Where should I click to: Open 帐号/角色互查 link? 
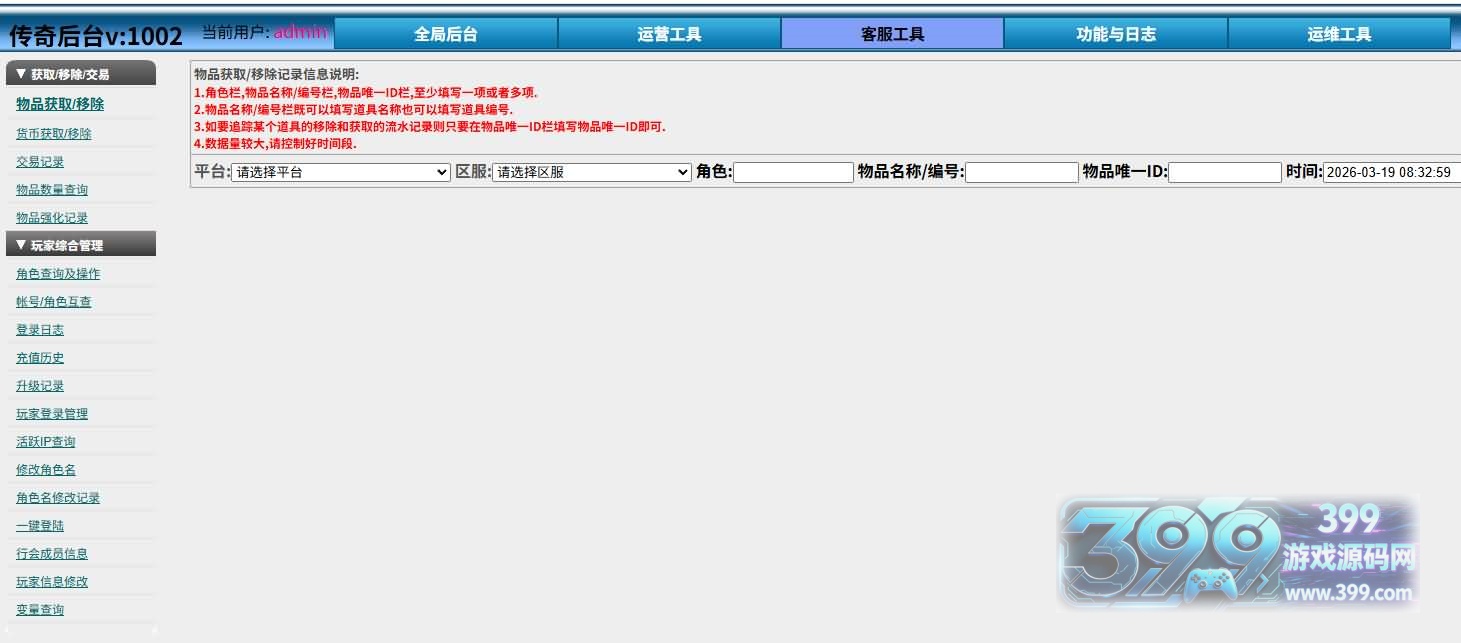tap(54, 301)
